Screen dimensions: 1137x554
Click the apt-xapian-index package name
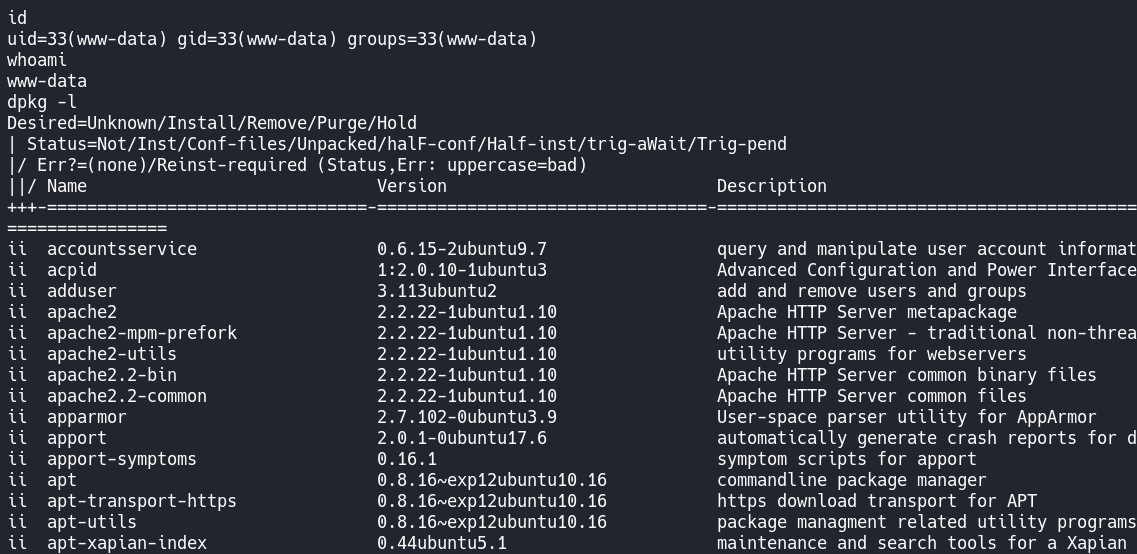tap(127, 543)
